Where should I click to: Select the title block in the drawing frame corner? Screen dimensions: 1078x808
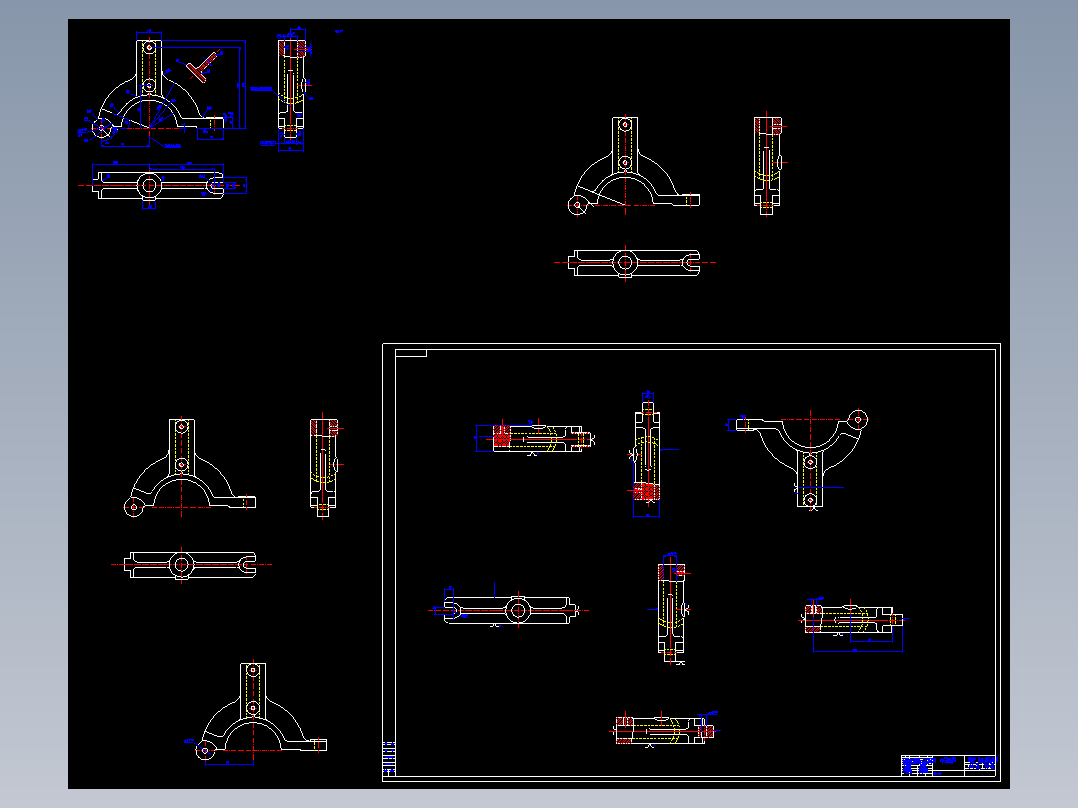point(948,765)
